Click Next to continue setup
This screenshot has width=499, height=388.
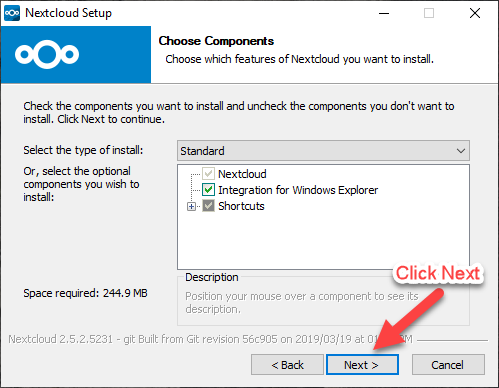coord(362,365)
